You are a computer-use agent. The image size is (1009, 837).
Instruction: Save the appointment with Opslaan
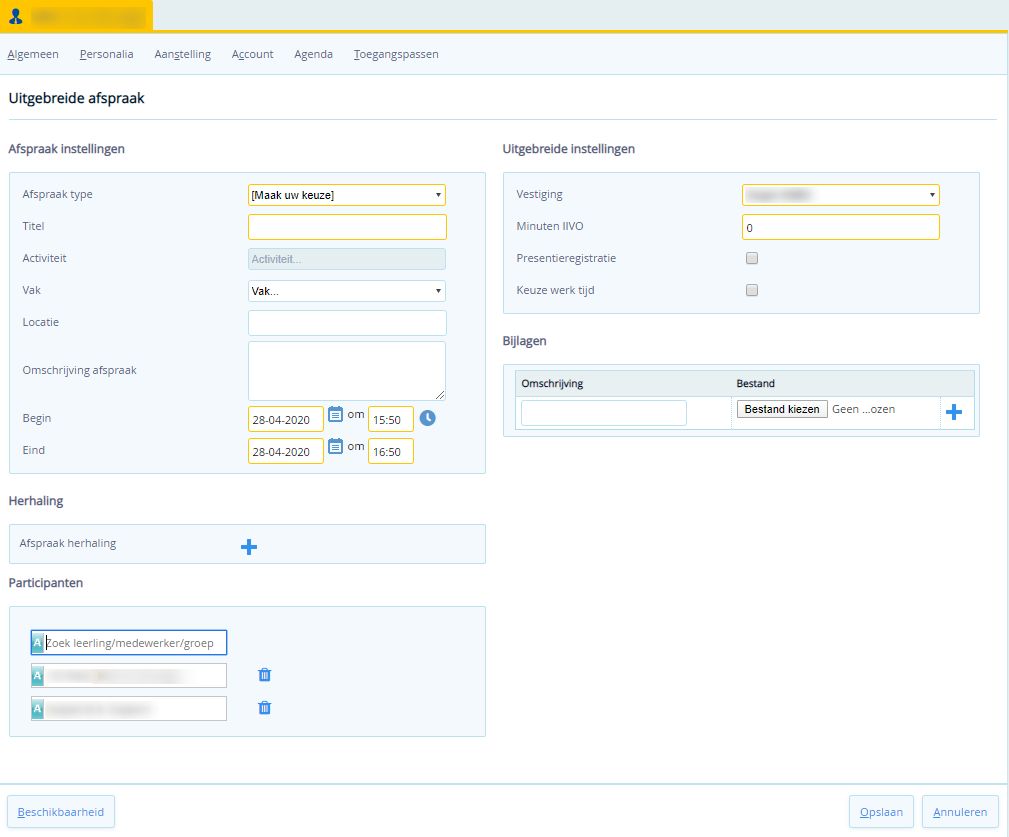[x=881, y=812]
